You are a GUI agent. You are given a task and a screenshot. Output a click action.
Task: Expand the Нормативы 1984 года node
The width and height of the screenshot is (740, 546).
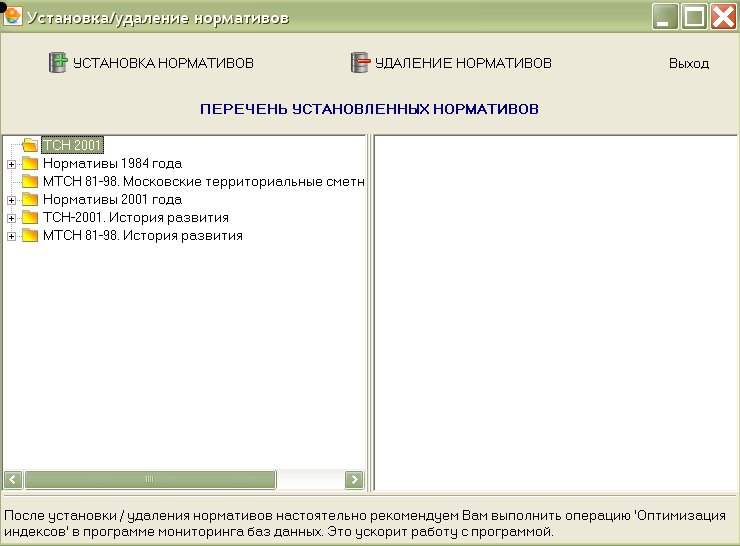pos(11,164)
